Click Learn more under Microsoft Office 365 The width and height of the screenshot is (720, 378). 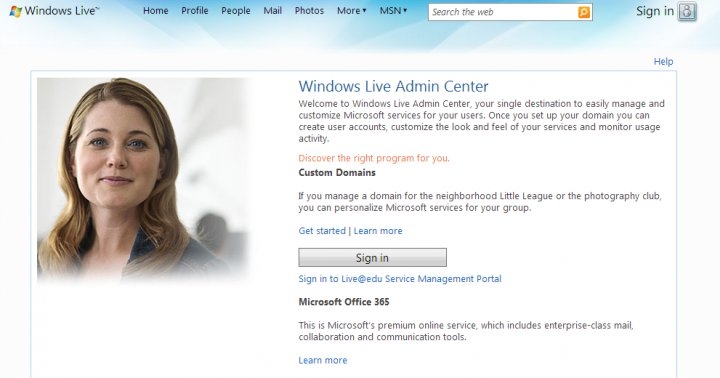click(323, 361)
